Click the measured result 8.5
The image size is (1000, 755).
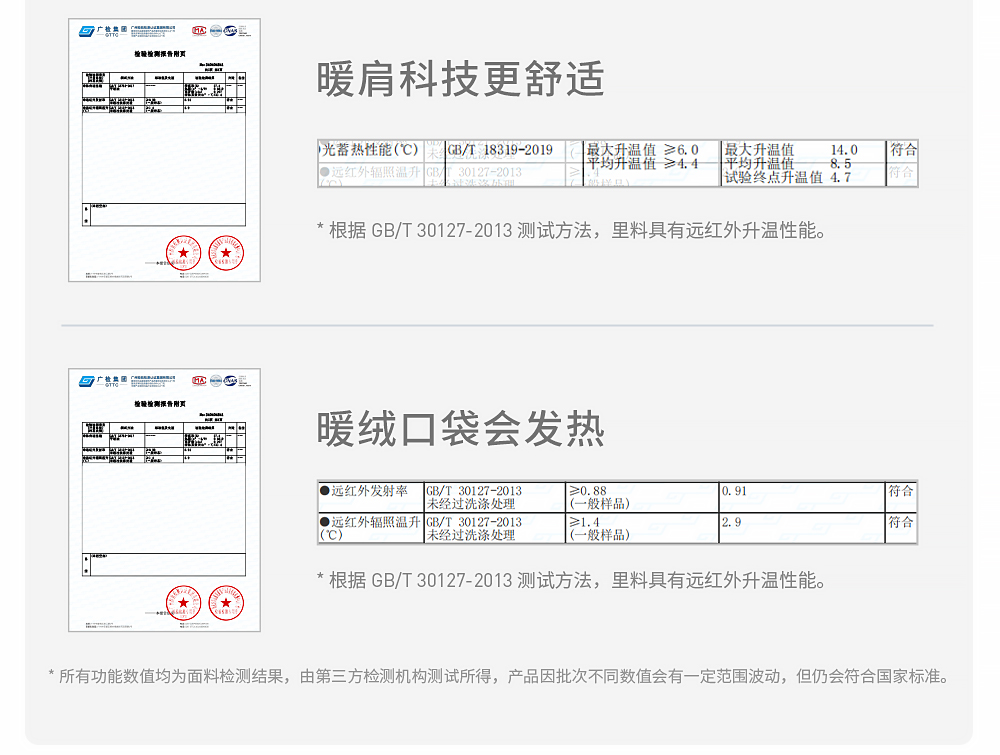pyautogui.click(x=841, y=164)
